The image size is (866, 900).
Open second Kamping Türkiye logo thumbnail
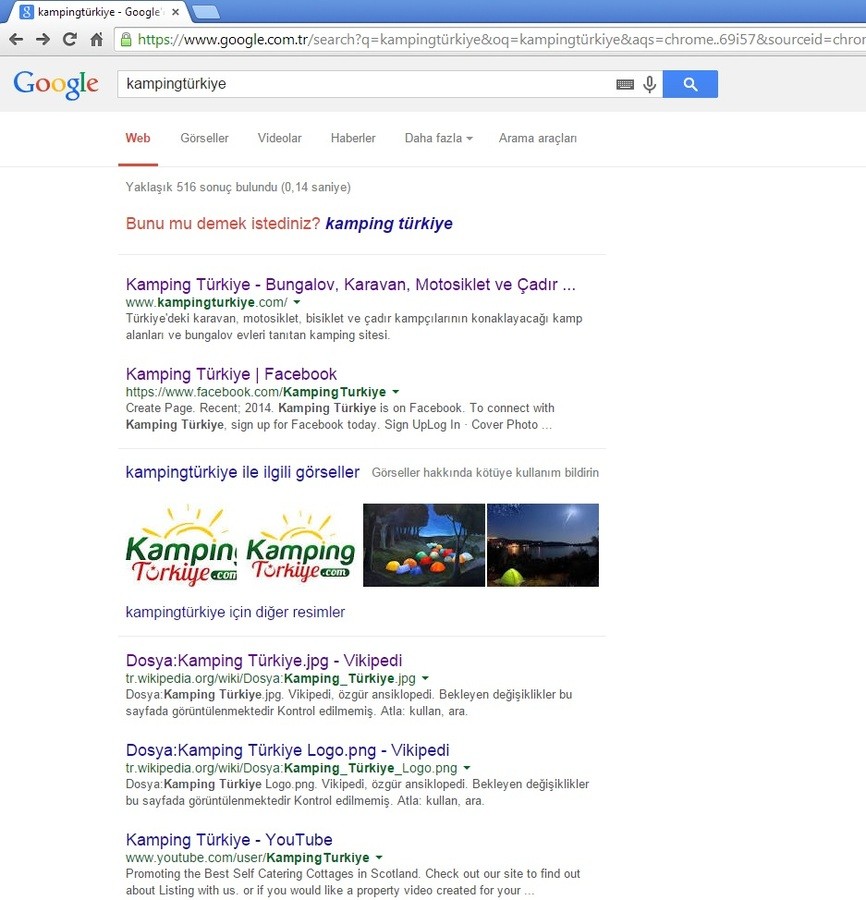pyautogui.click(x=300, y=545)
